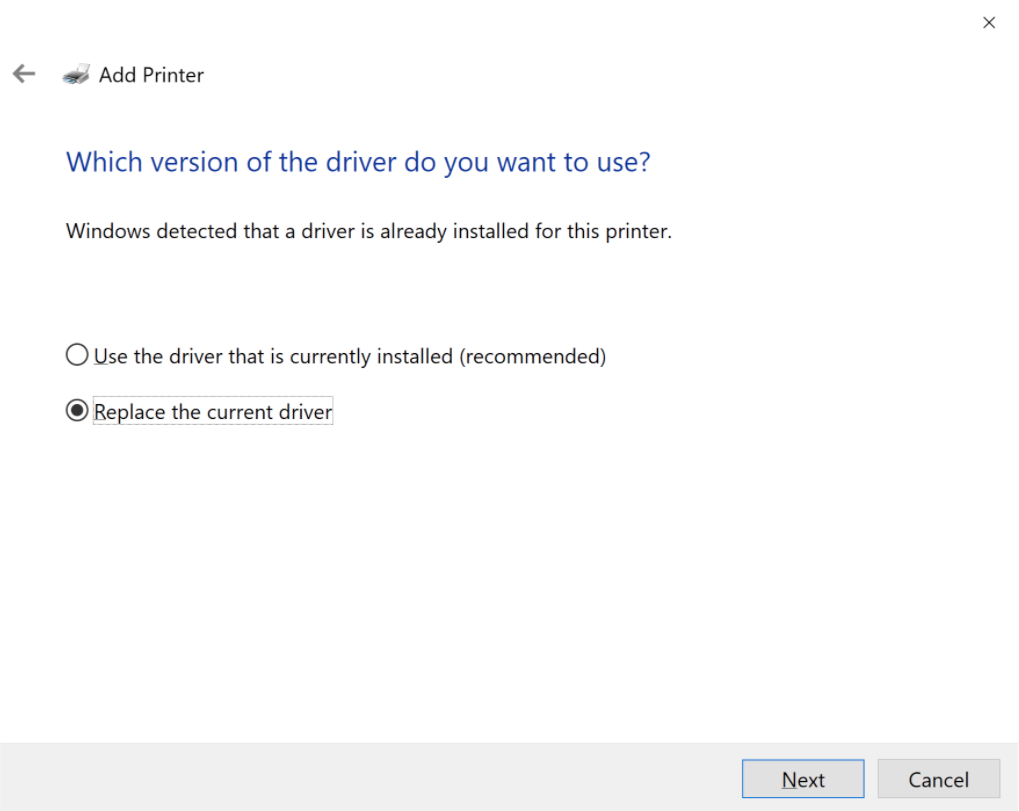Proceed with the Next button
The width and height of the screenshot is (1019, 811).
[803, 779]
